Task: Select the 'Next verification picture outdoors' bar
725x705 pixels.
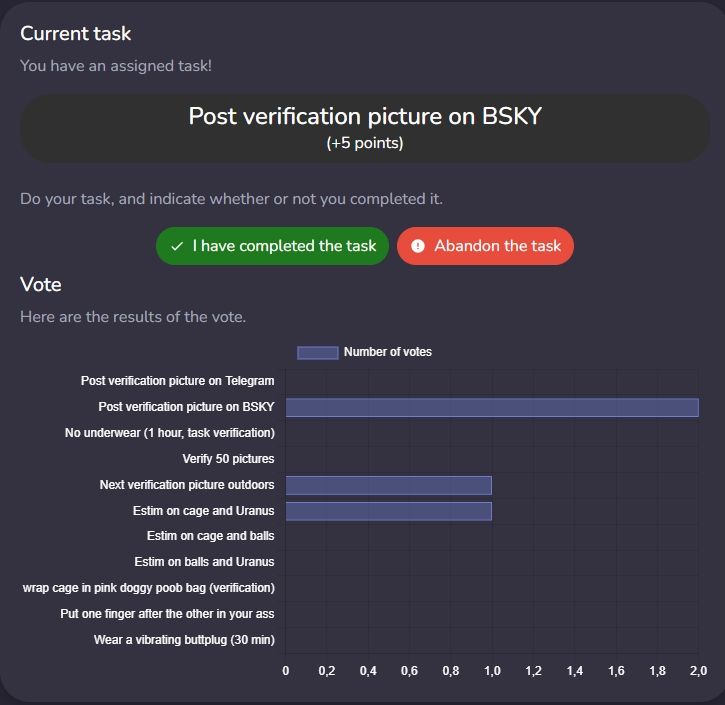Action: (x=389, y=485)
